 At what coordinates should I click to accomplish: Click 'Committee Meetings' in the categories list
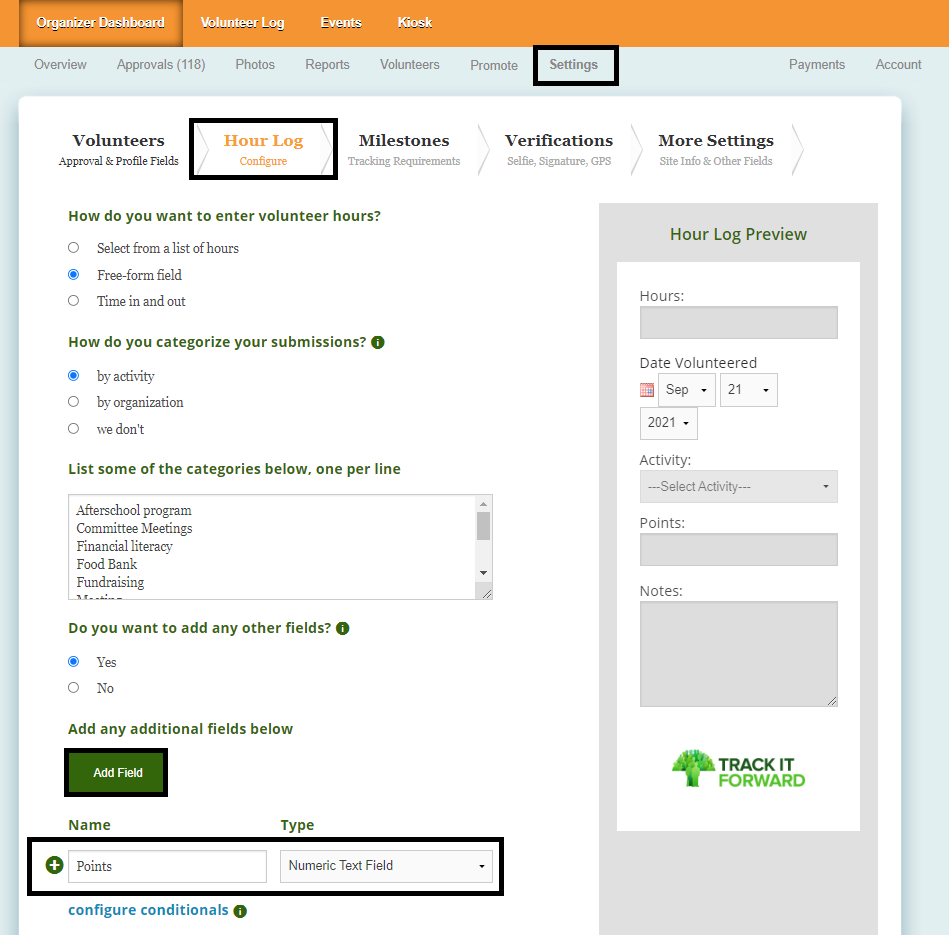tap(134, 528)
